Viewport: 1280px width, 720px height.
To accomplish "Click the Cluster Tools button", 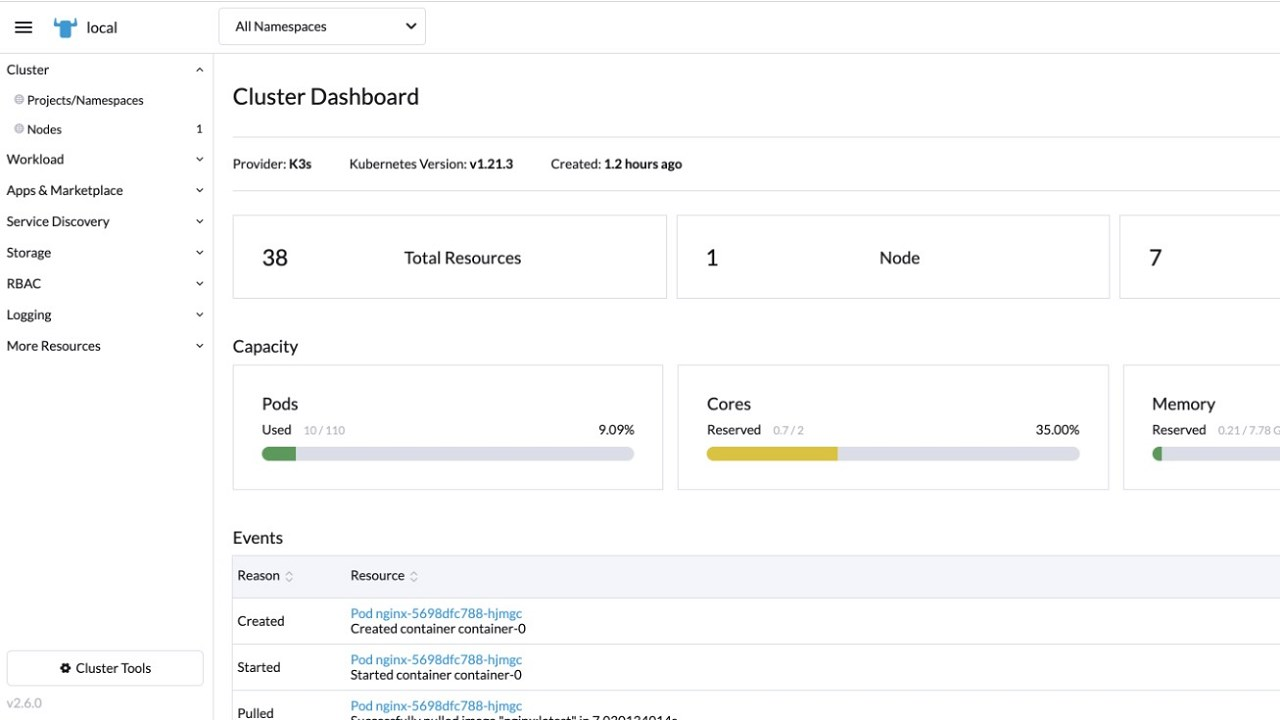I will tap(105, 668).
